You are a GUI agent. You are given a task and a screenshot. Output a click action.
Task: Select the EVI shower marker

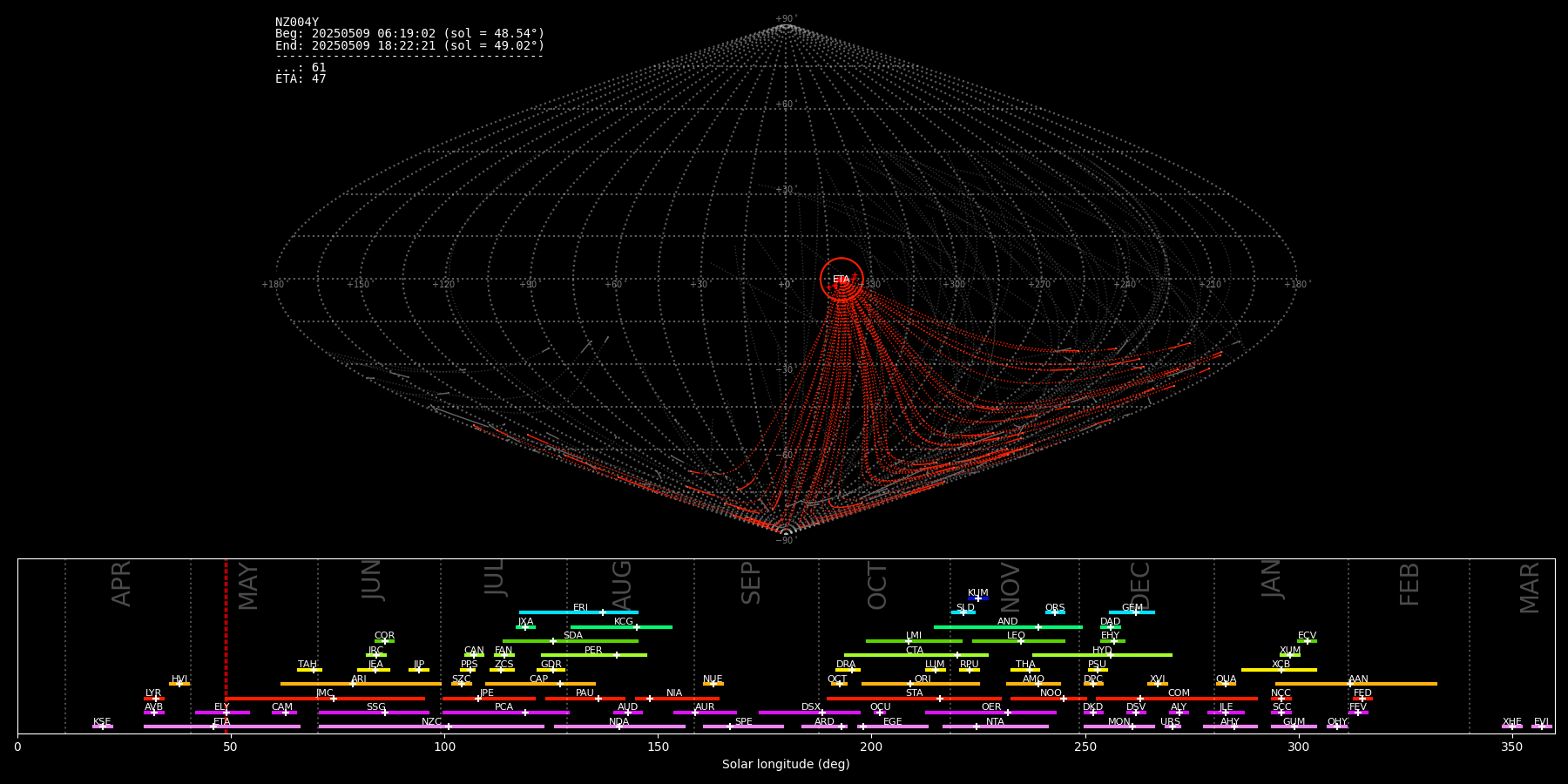click(x=1542, y=727)
